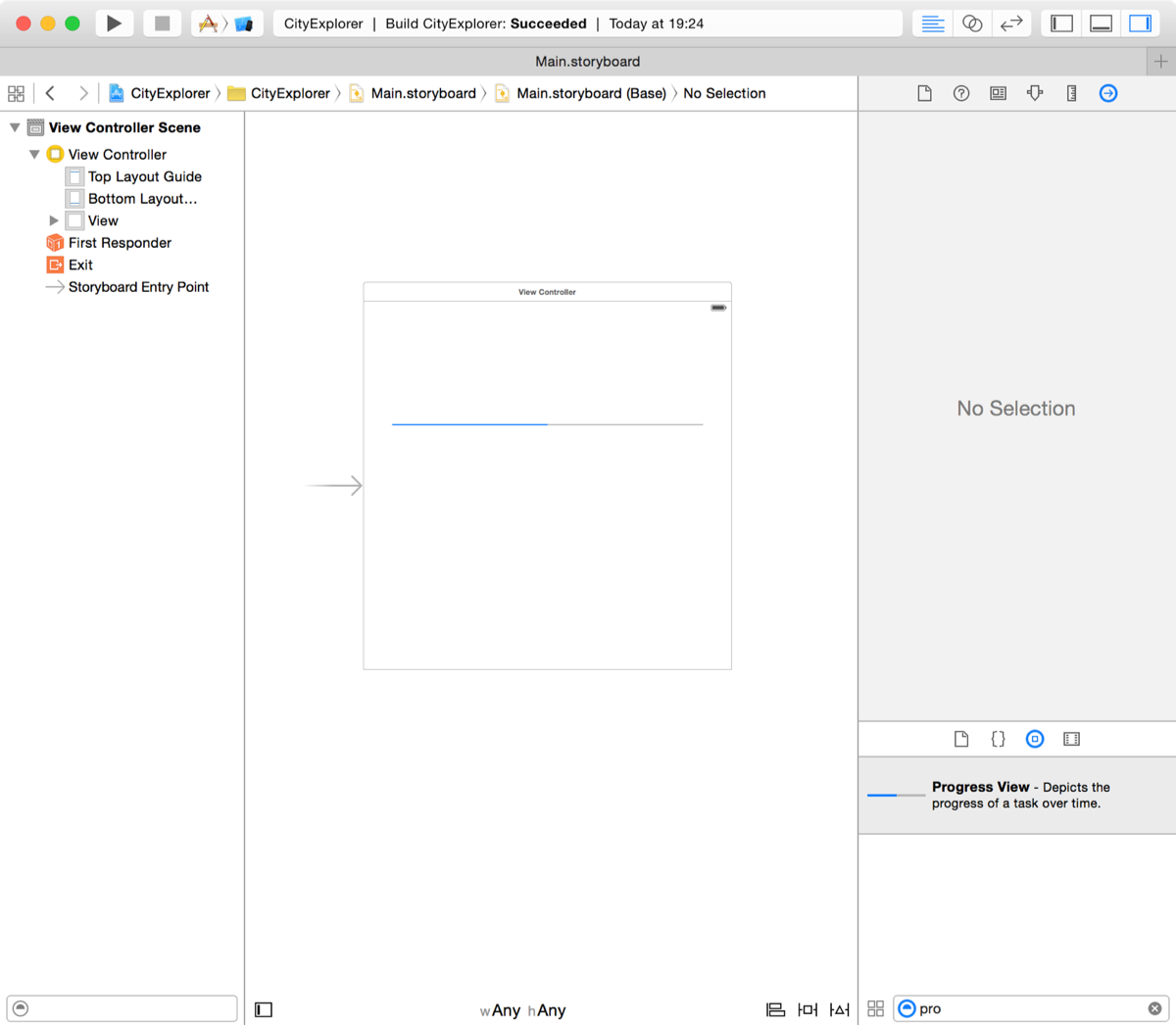Open the Align constraints popover
1176x1025 pixels.
point(775,1009)
